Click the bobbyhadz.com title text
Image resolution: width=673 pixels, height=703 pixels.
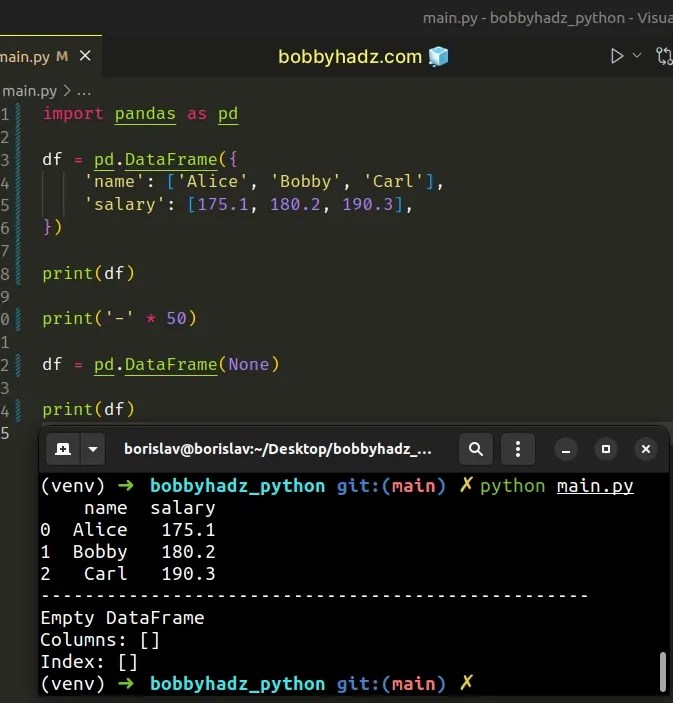[x=350, y=57]
